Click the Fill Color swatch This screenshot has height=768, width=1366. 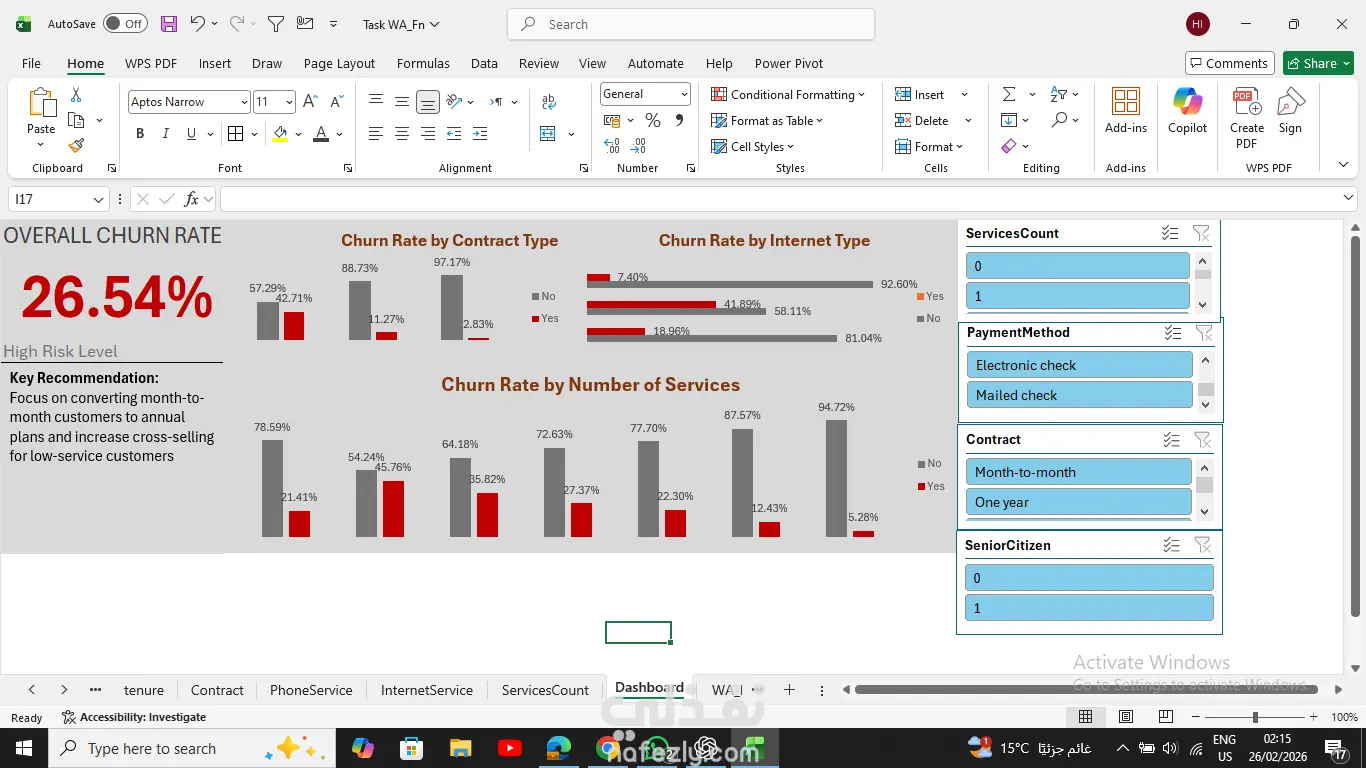click(280, 134)
